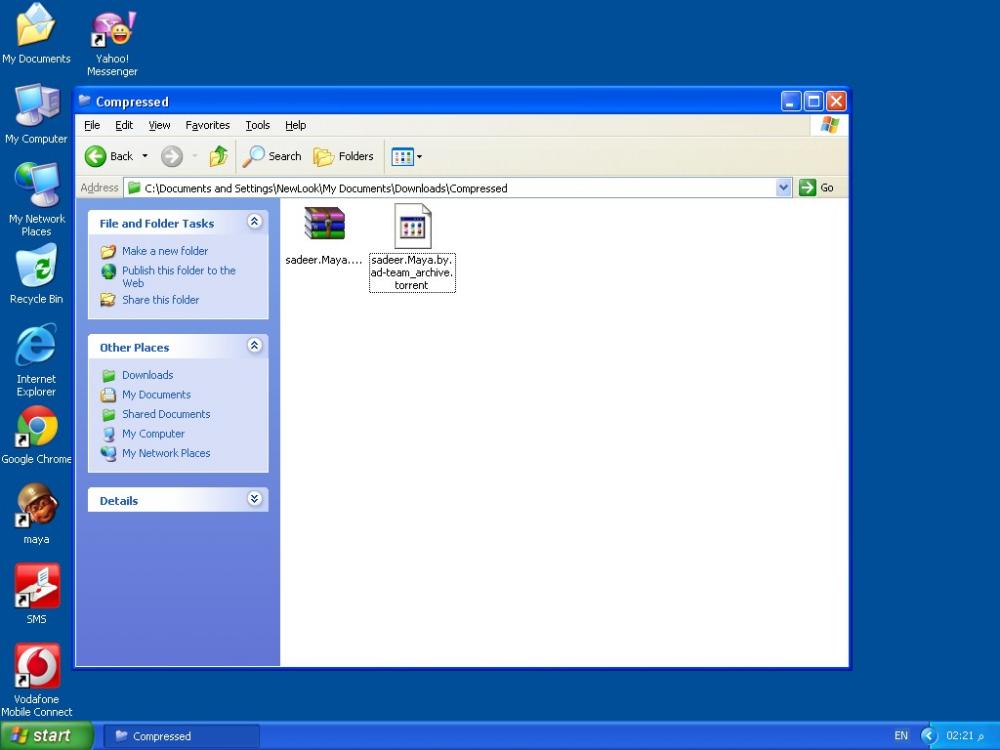
Task: Click the Make a new folder icon
Action: coord(108,251)
